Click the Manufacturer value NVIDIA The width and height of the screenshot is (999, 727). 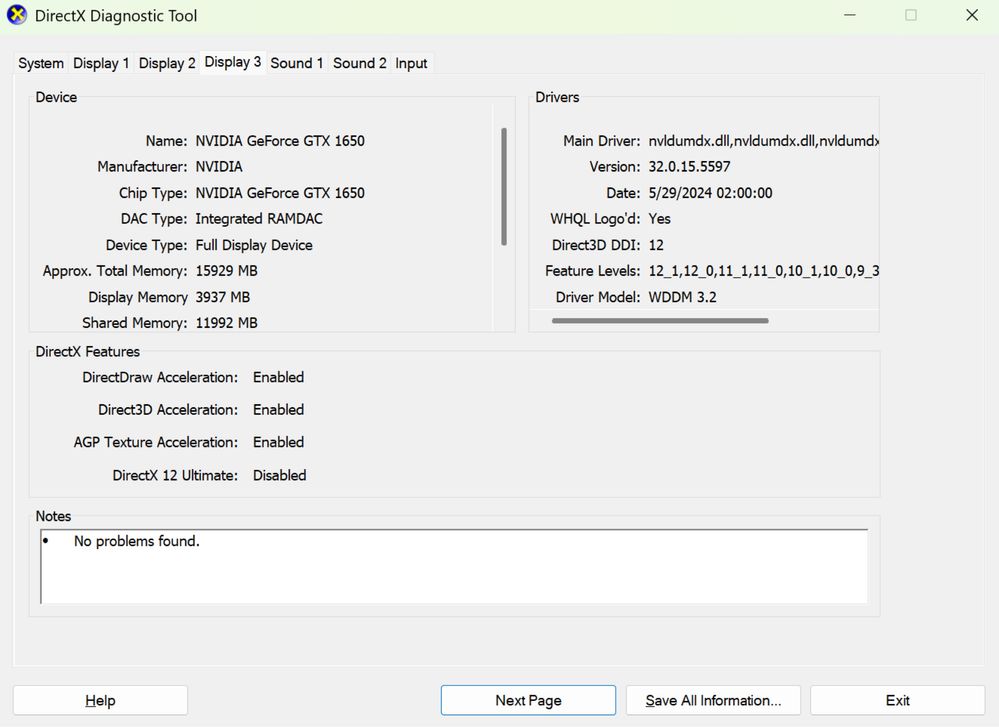pyautogui.click(x=219, y=167)
